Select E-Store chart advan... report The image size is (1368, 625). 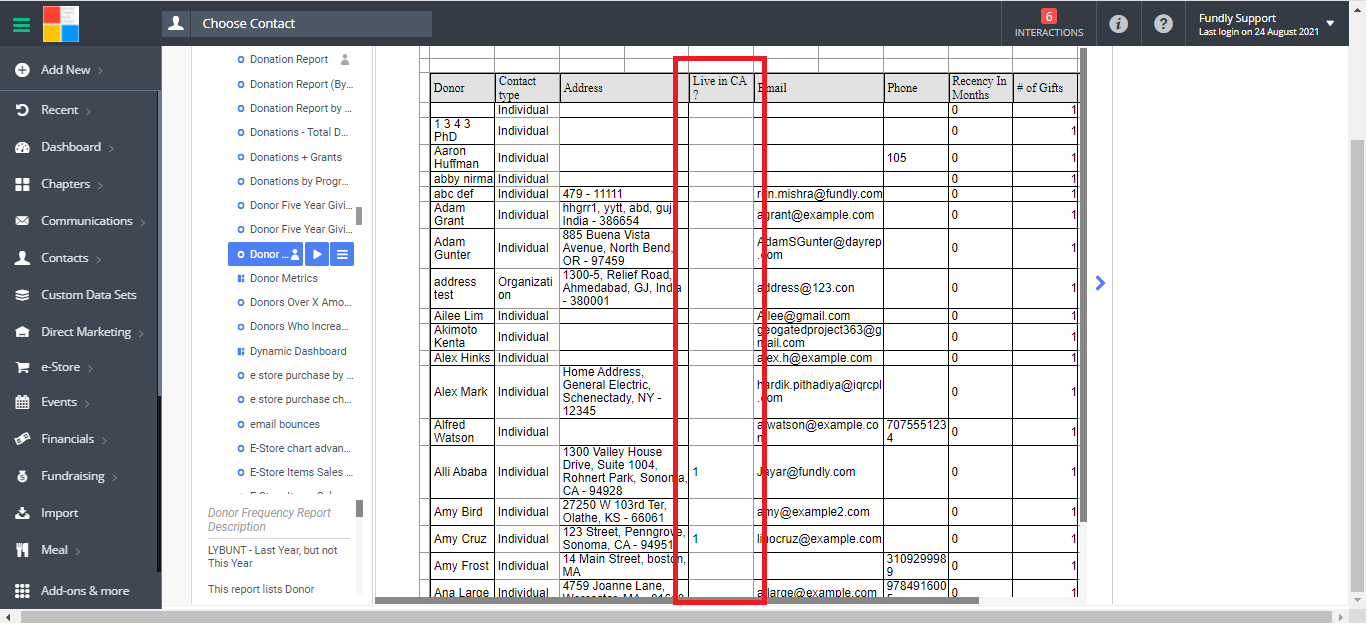[300, 448]
